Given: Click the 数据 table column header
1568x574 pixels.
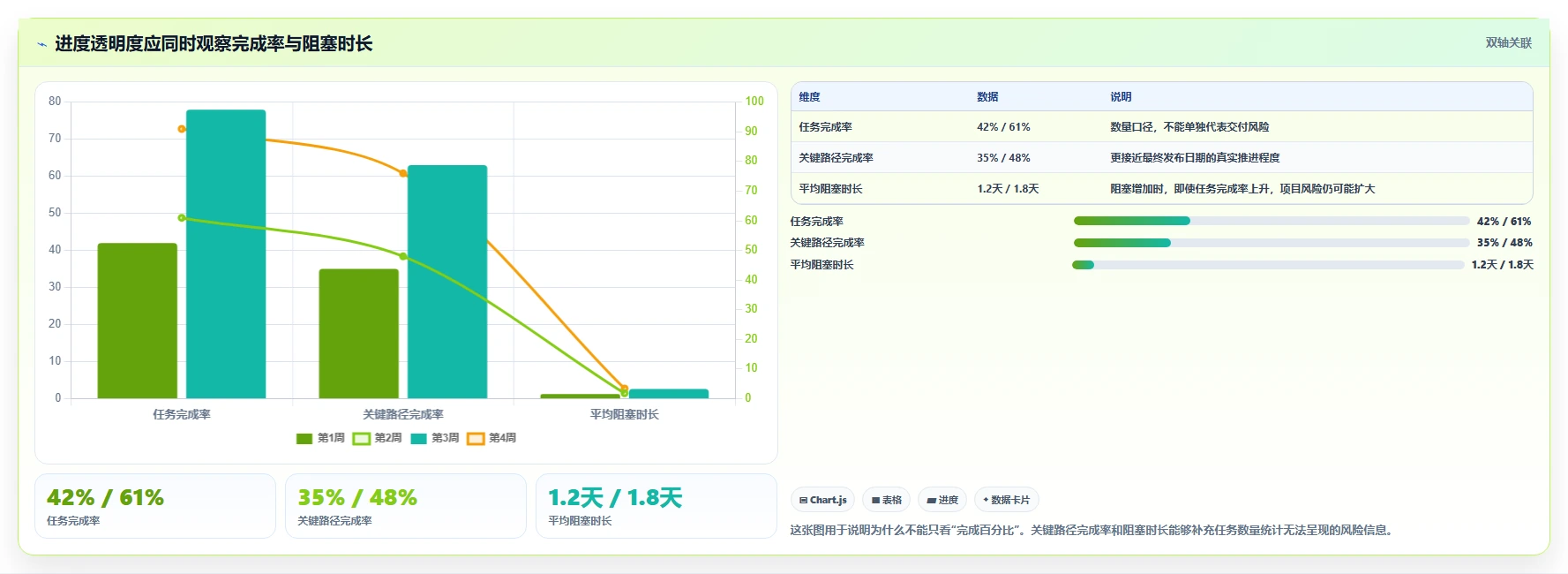Looking at the screenshot, I should [987, 97].
